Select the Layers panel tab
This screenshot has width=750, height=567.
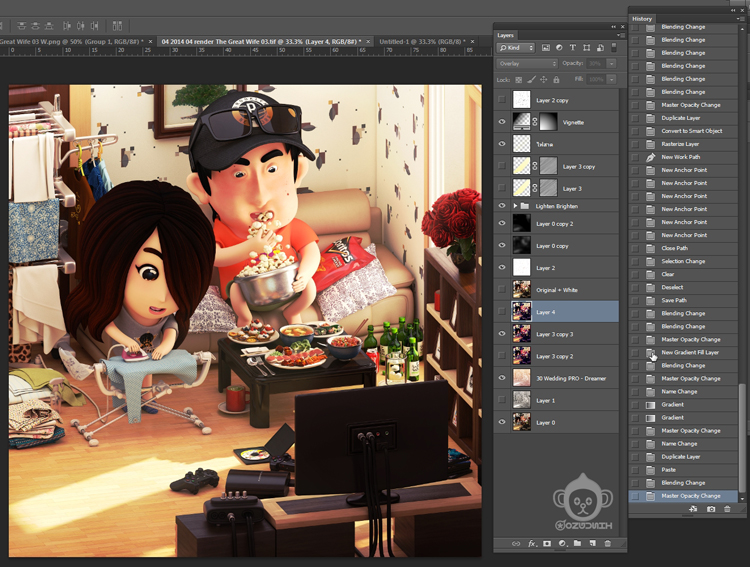pyautogui.click(x=506, y=35)
